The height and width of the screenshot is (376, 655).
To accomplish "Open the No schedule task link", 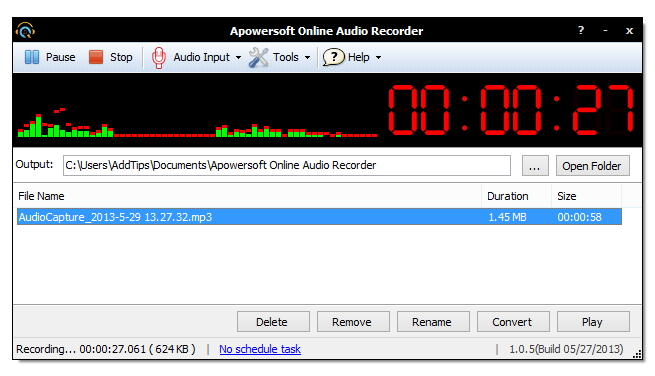I will pyautogui.click(x=260, y=349).
